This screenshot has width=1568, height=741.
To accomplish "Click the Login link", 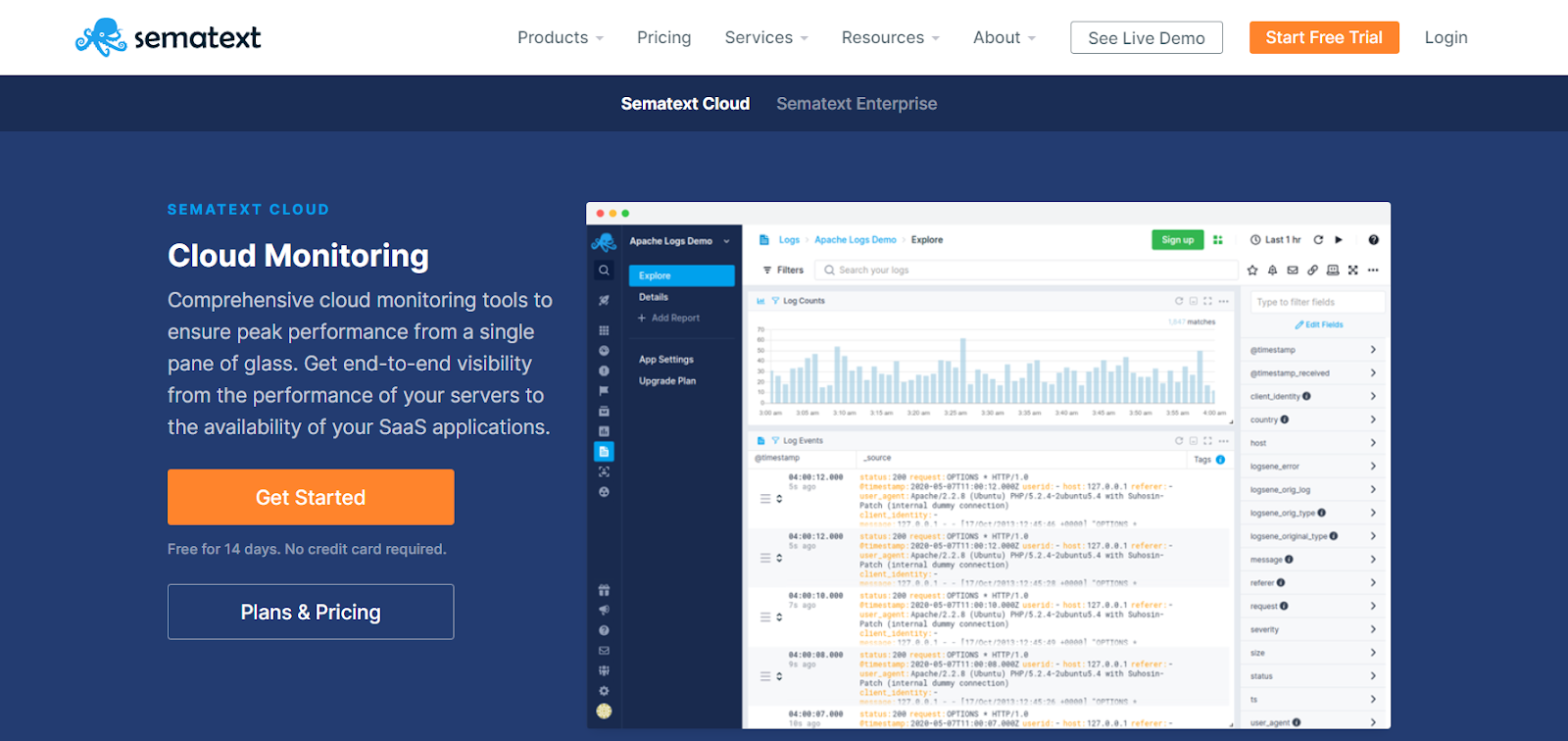I will coord(1445,37).
